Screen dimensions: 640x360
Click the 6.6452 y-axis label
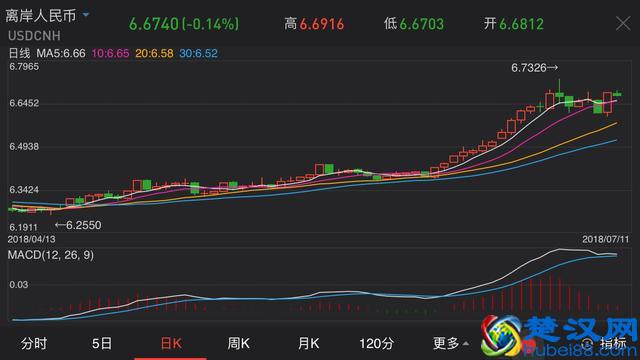coord(24,103)
